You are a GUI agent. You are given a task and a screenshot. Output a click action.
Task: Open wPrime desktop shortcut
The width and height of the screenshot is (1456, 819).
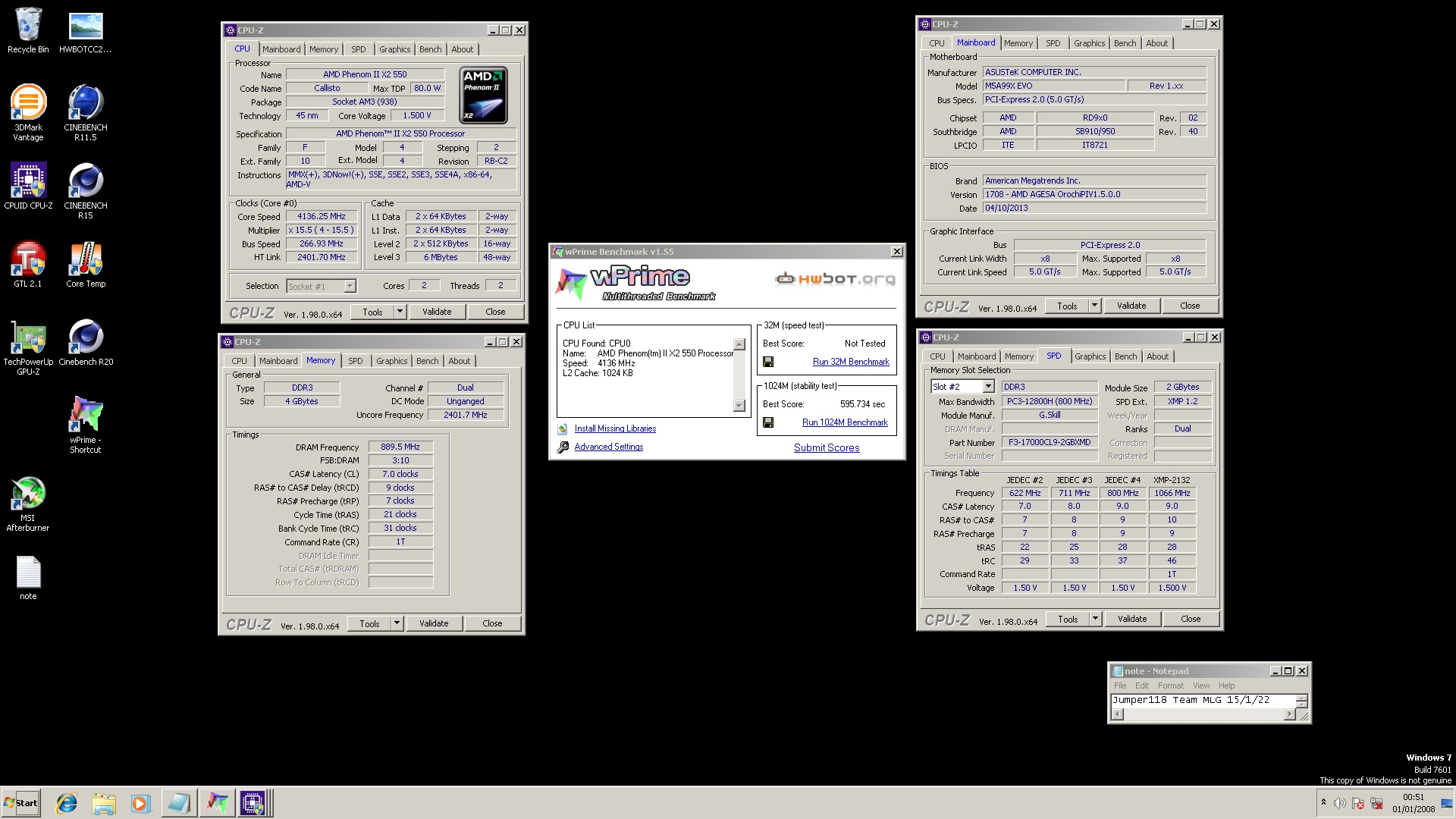click(86, 425)
